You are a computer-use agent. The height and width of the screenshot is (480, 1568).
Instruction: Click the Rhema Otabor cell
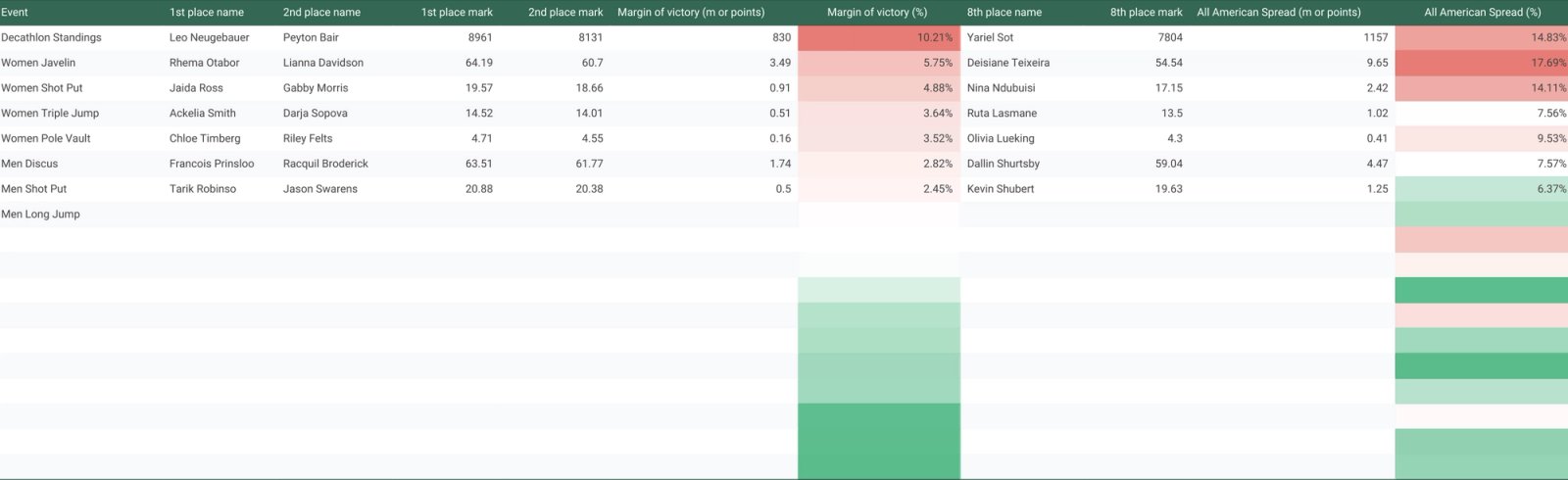point(204,63)
